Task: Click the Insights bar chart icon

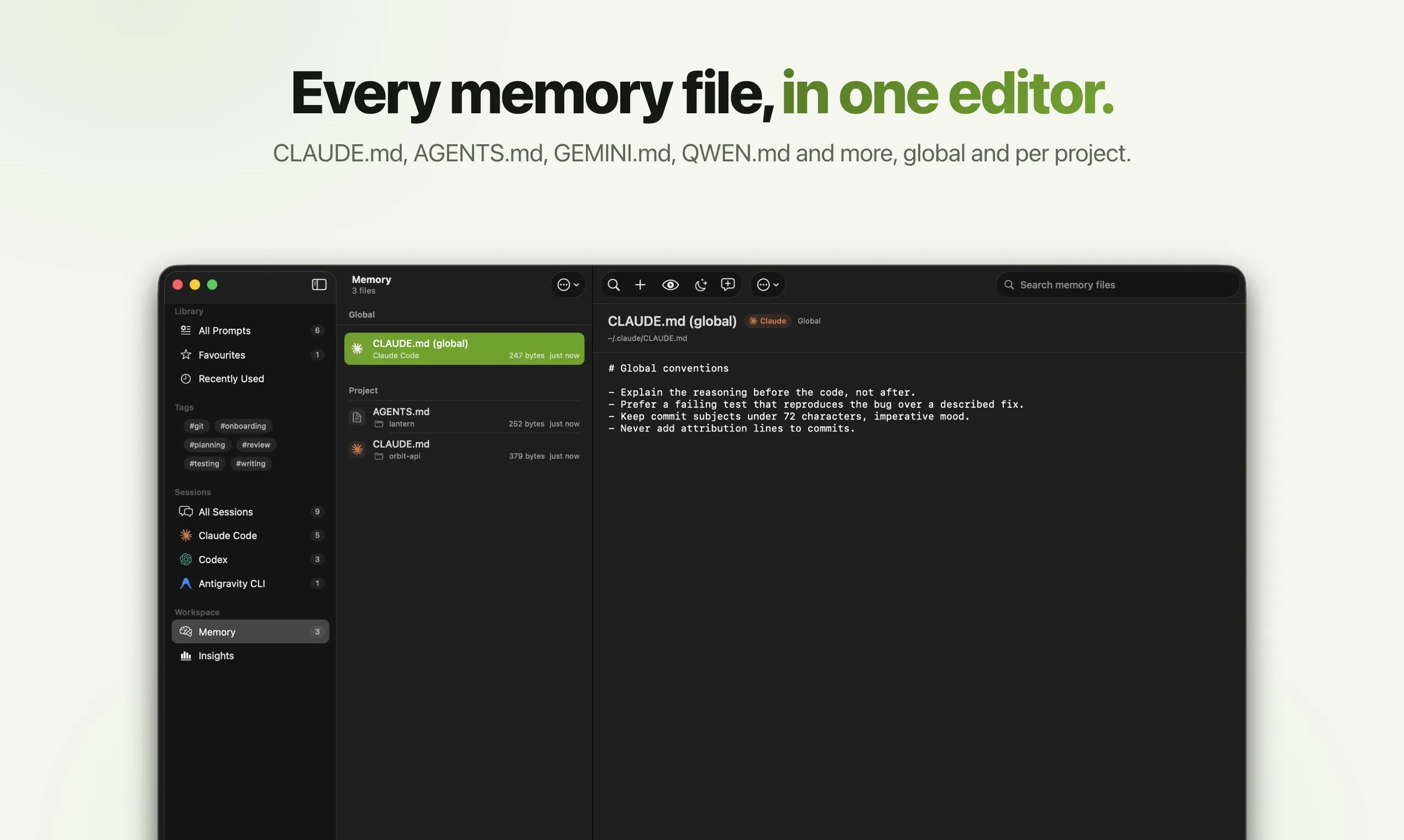Action: [x=186, y=655]
